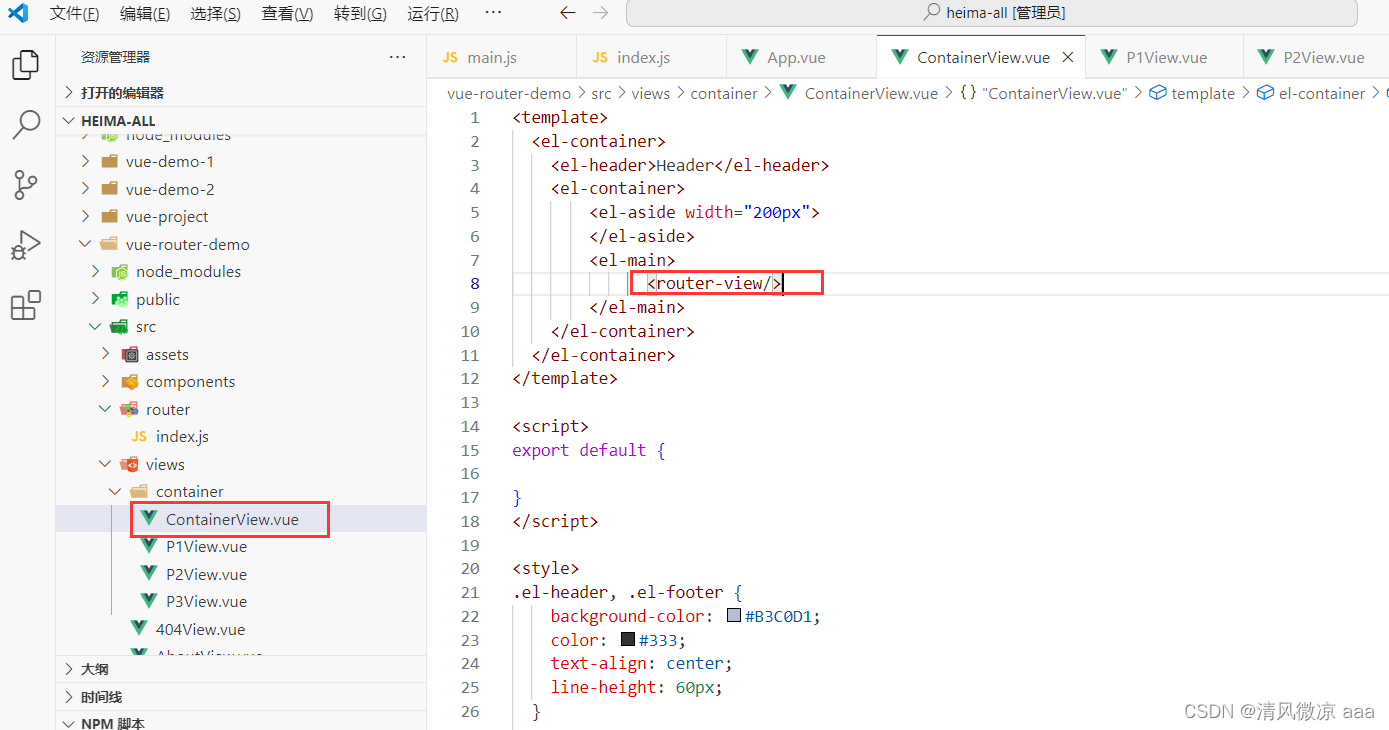Viewport: 1389px width, 730px height.
Task: Expand the 时间线 timeline section
Action: tap(69, 697)
